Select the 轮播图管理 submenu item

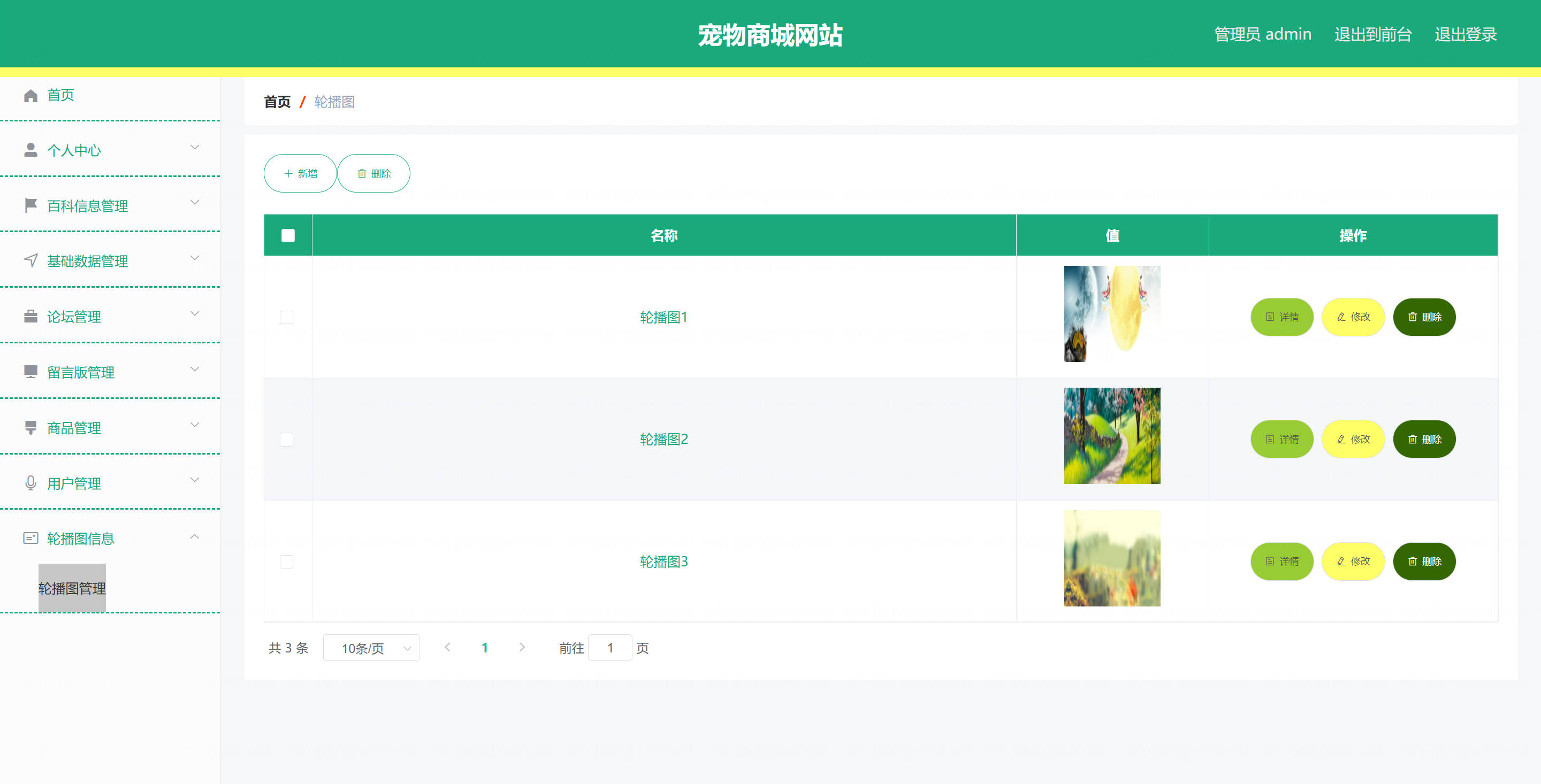pos(72,588)
